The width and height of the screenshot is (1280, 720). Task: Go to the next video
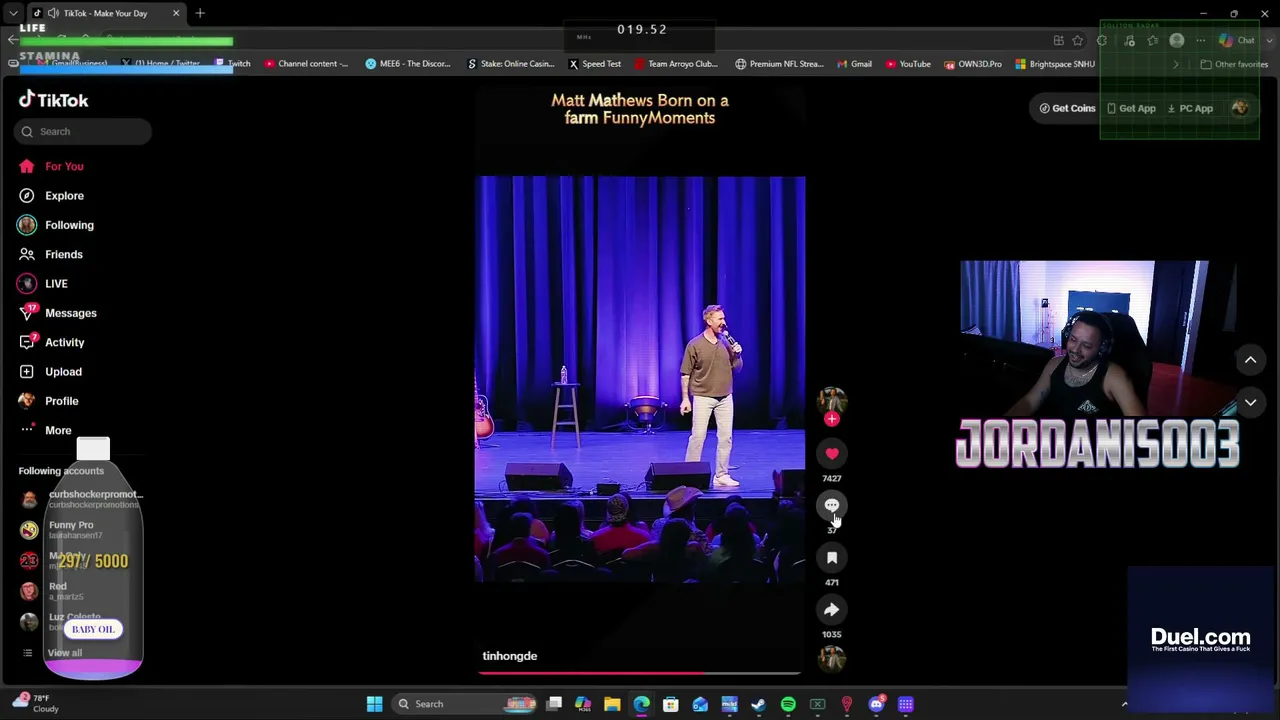[1250, 402]
